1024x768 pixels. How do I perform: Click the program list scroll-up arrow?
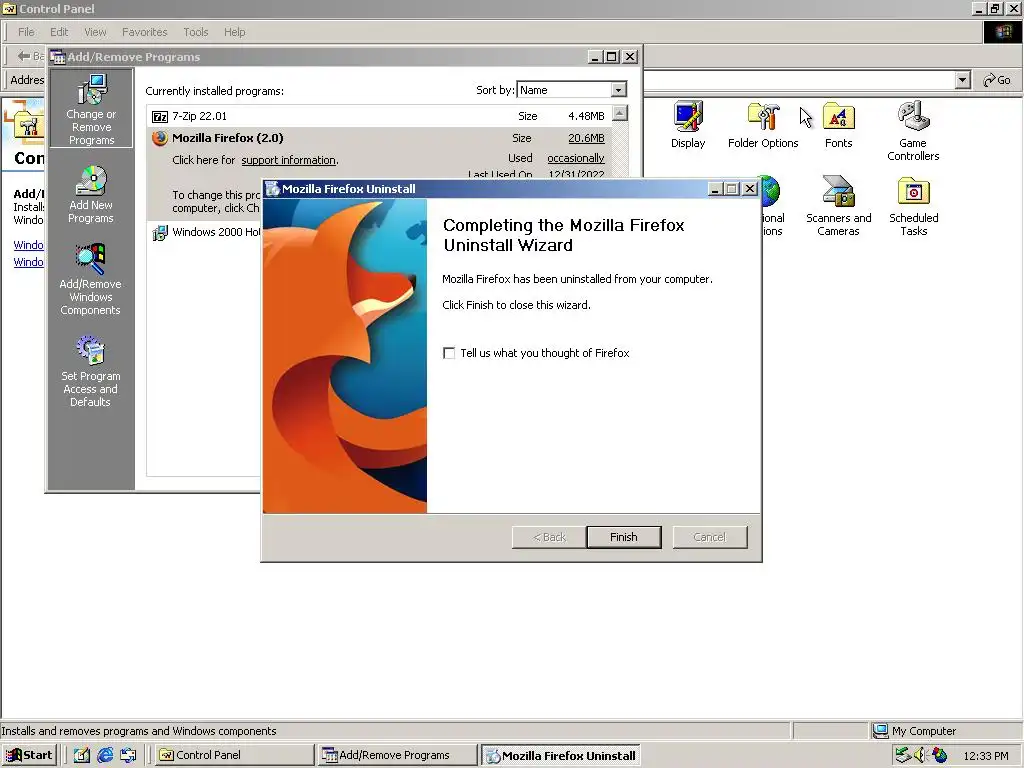[620, 112]
